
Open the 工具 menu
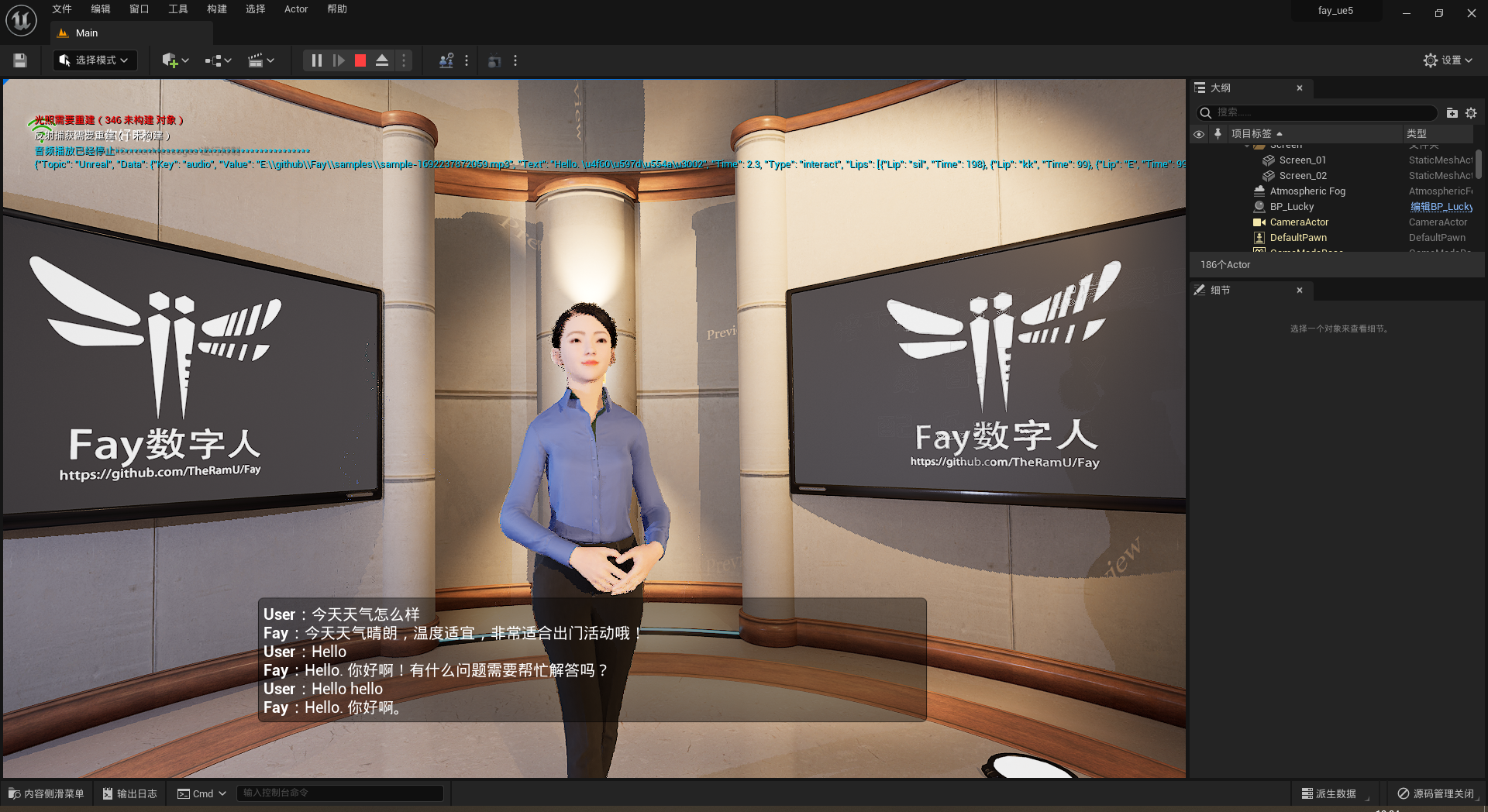click(x=178, y=9)
